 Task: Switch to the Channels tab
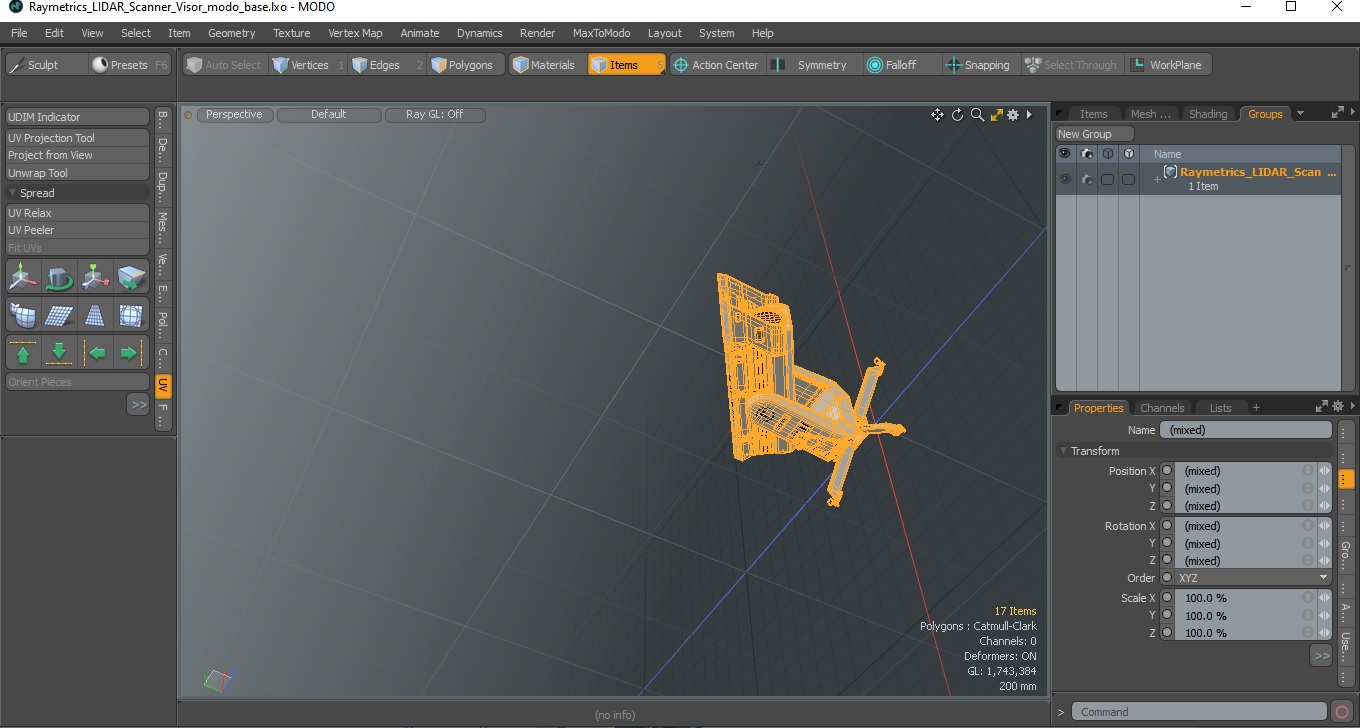(x=1162, y=408)
